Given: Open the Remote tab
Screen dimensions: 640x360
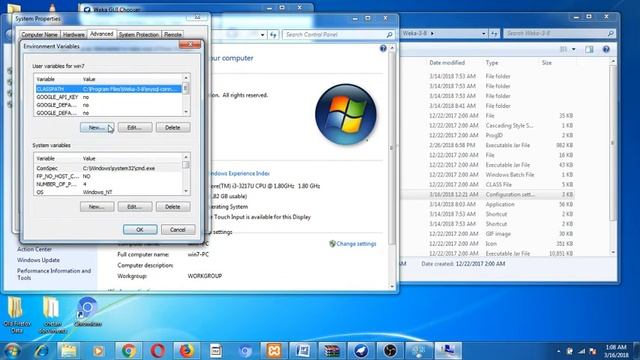Looking at the screenshot, I should click(173, 35).
